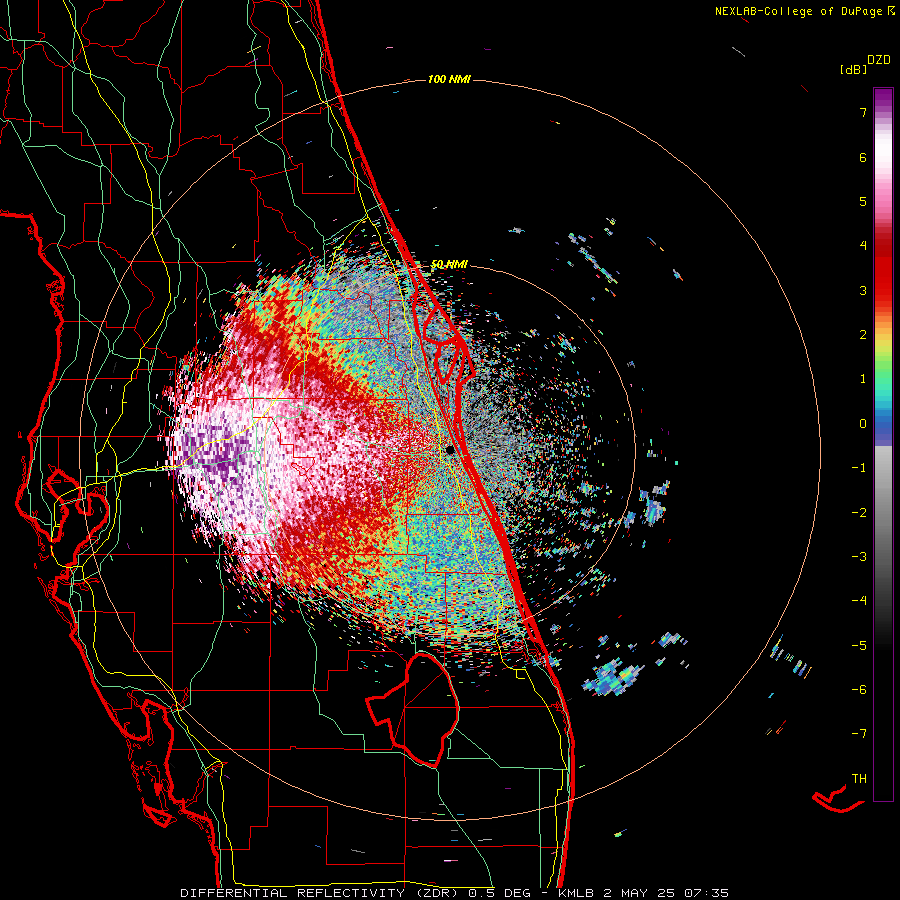Click the color scale value 4

(863, 246)
